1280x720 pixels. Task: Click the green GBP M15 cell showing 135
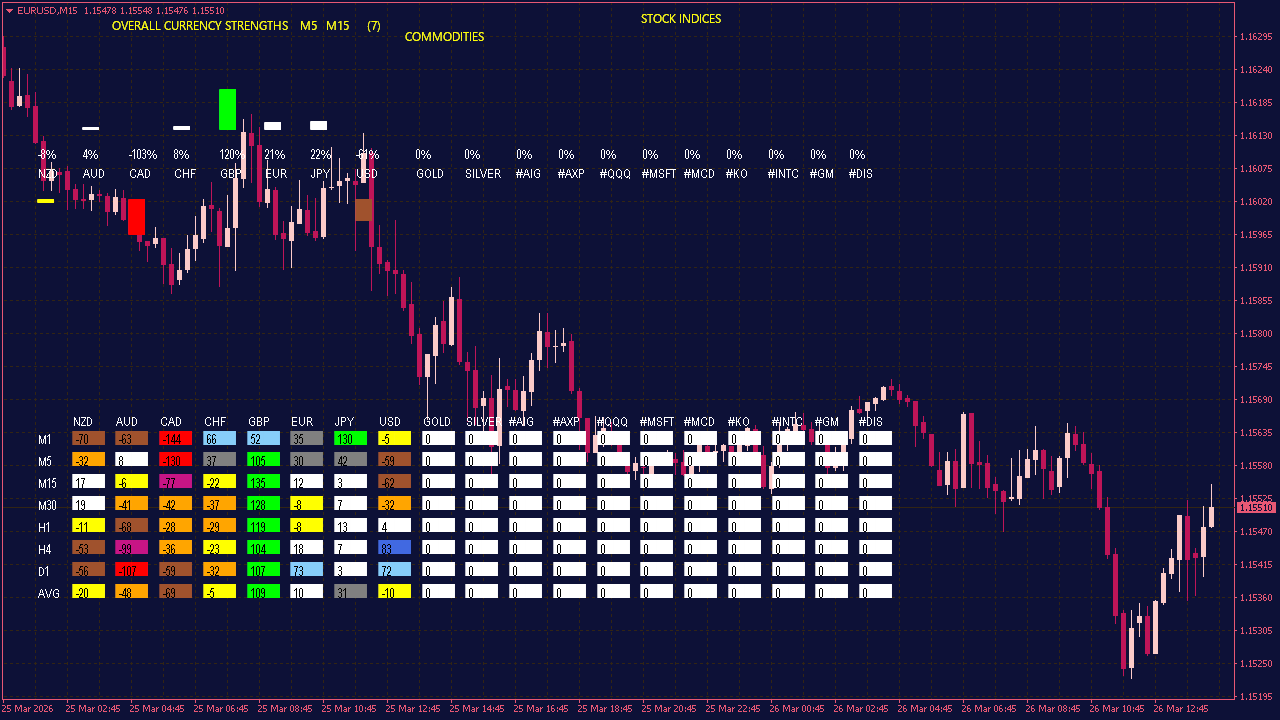click(265, 482)
